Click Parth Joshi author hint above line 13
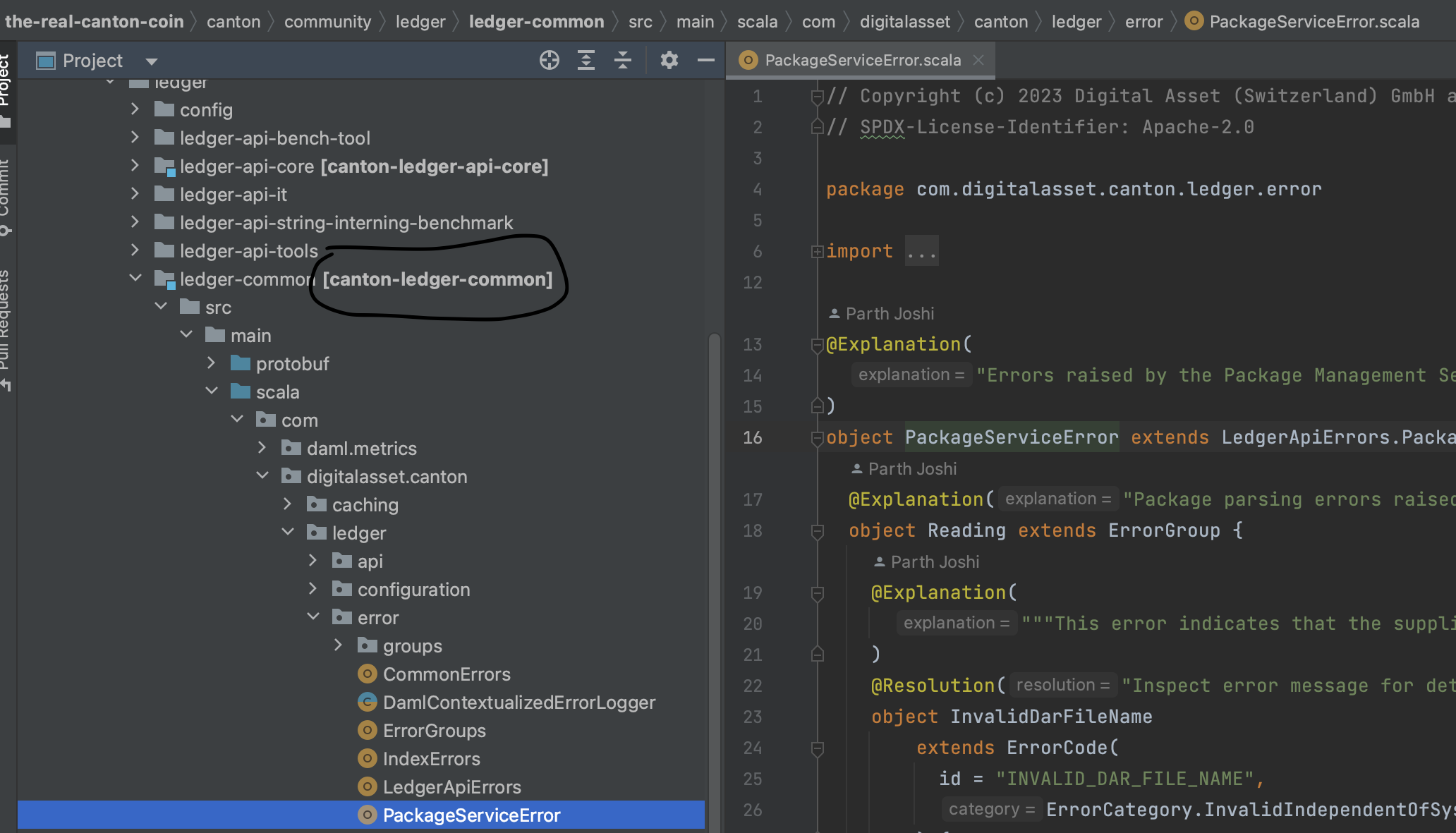 pyautogui.click(x=882, y=313)
